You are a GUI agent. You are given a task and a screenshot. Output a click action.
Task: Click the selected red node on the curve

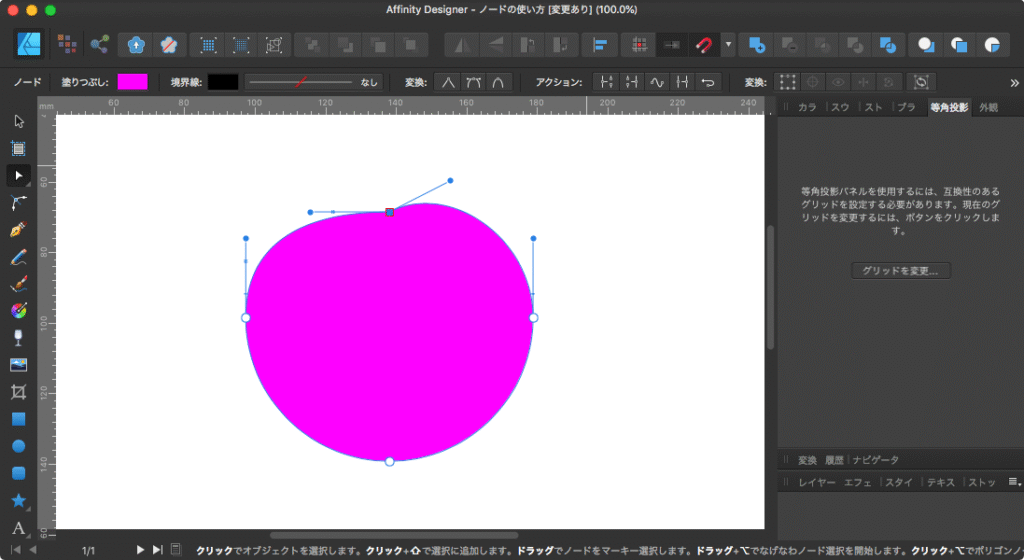(390, 212)
